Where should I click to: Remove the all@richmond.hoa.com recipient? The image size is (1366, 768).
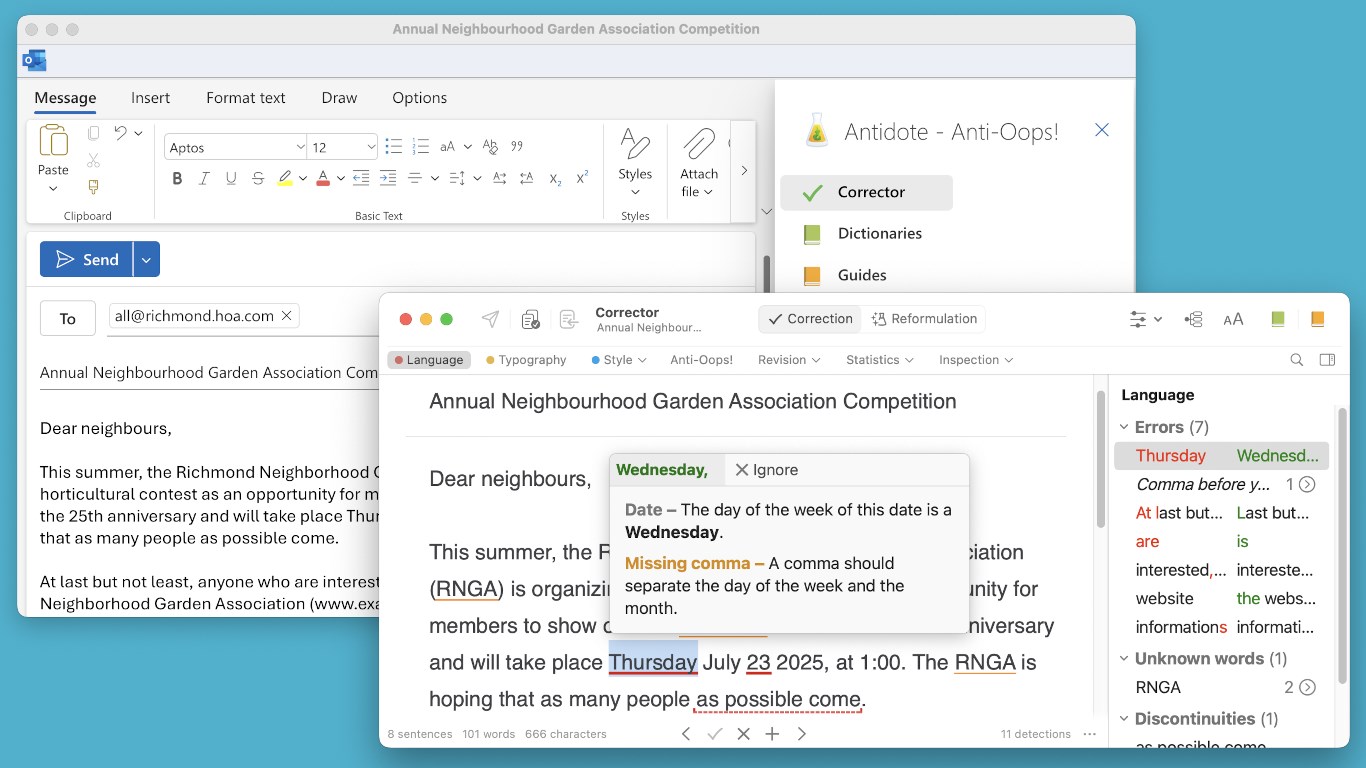286,316
